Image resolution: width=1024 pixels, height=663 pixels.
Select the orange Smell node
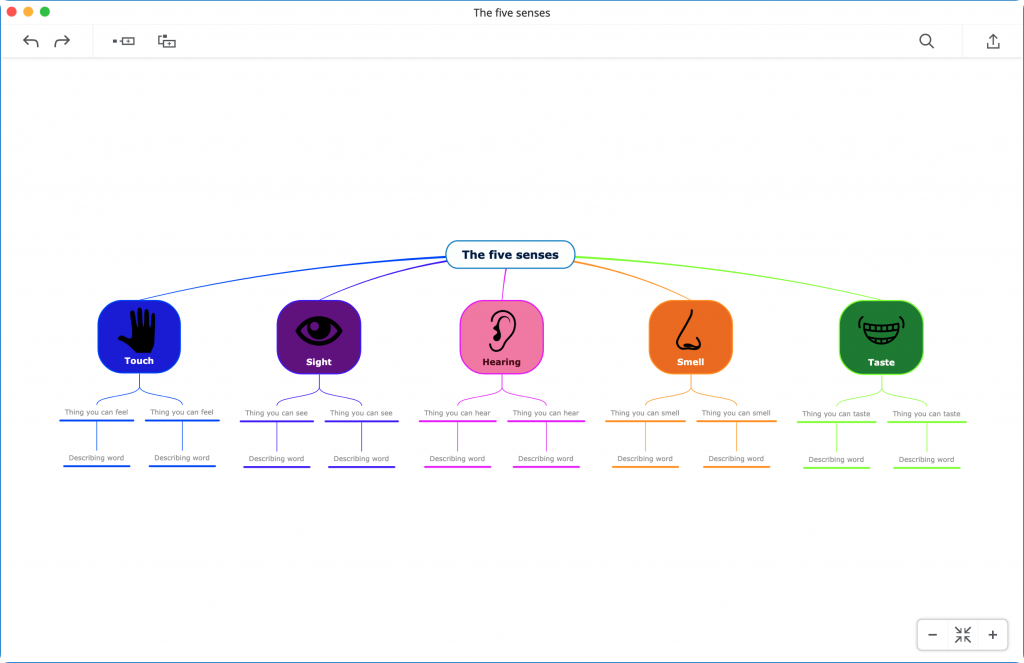pos(690,337)
